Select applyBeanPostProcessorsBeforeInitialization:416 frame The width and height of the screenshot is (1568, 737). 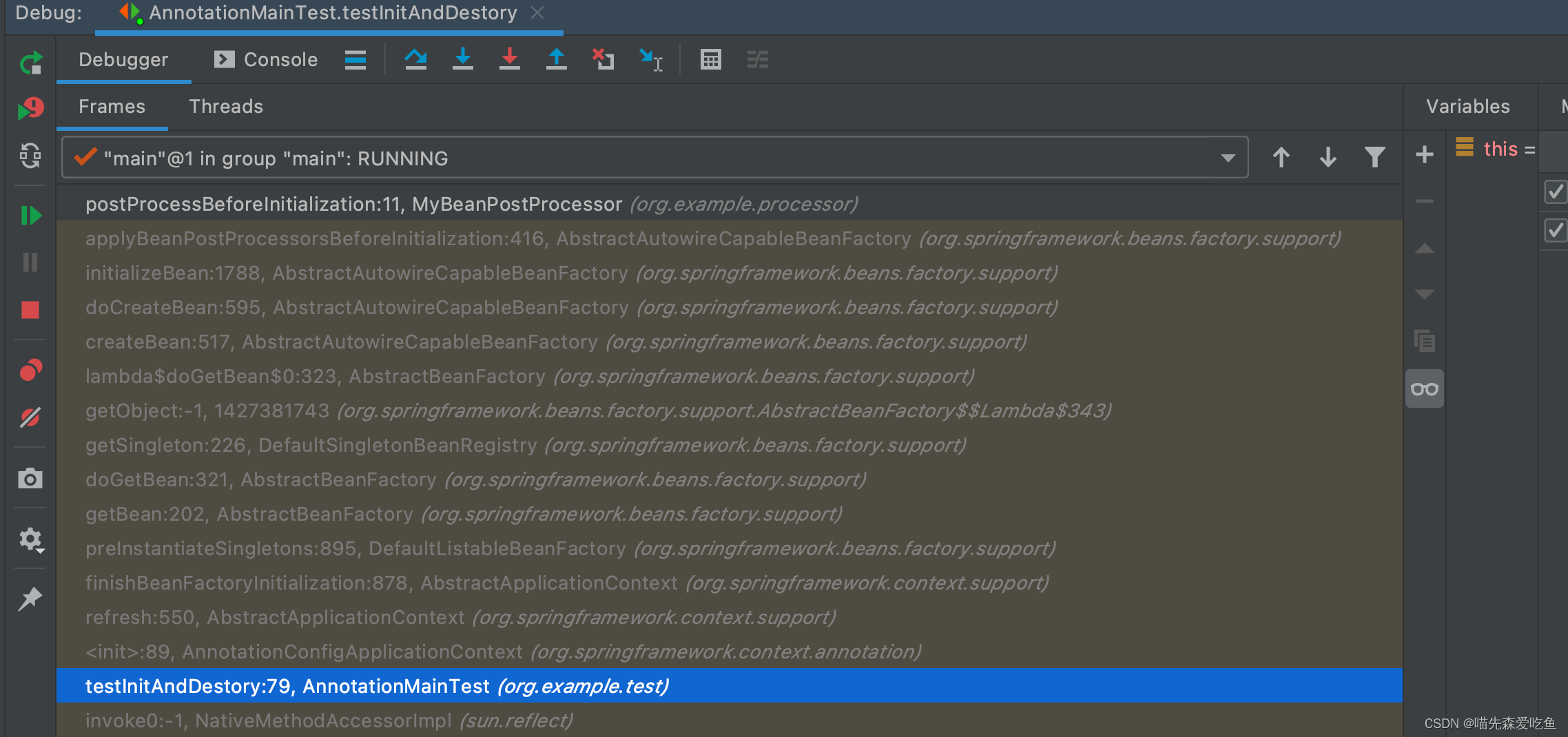click(729, 238)
